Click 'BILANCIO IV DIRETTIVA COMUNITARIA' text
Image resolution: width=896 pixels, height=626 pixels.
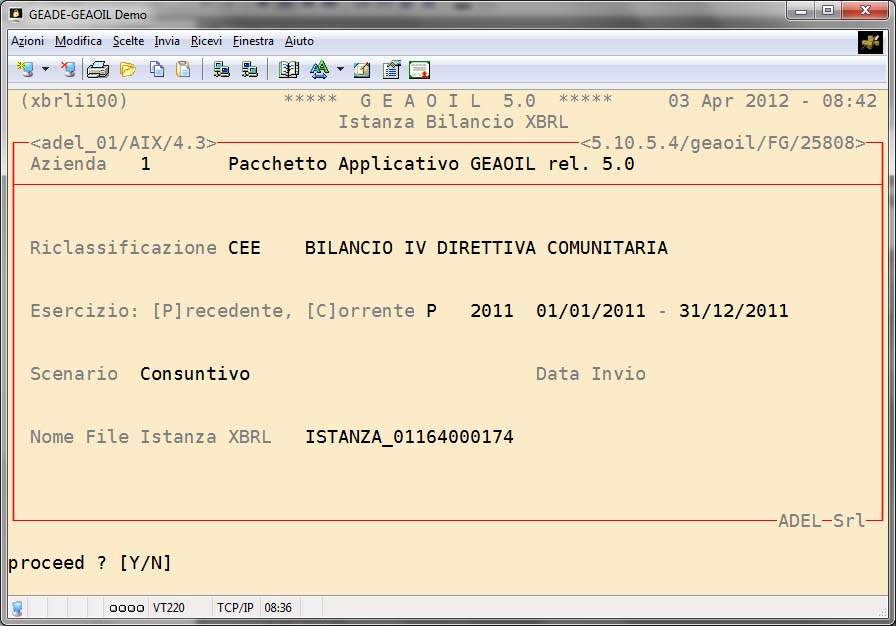486,248
